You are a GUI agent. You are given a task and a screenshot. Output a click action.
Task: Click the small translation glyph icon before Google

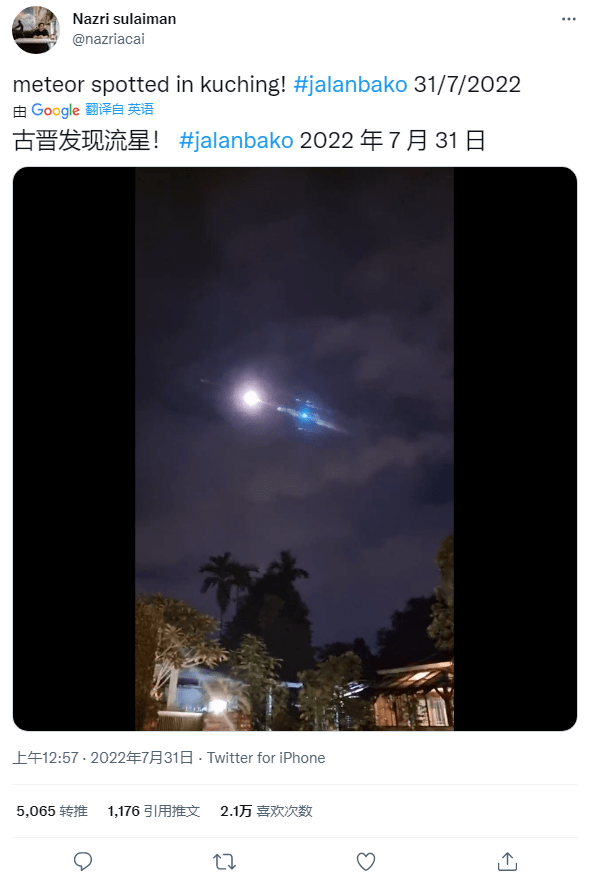pyautogui.click(x=20, y=112)
